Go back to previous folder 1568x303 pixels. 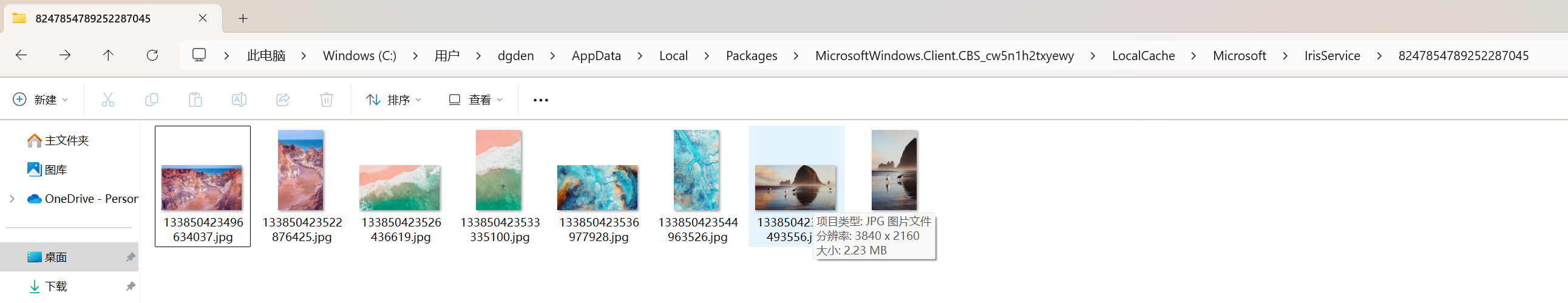point(21,55)
